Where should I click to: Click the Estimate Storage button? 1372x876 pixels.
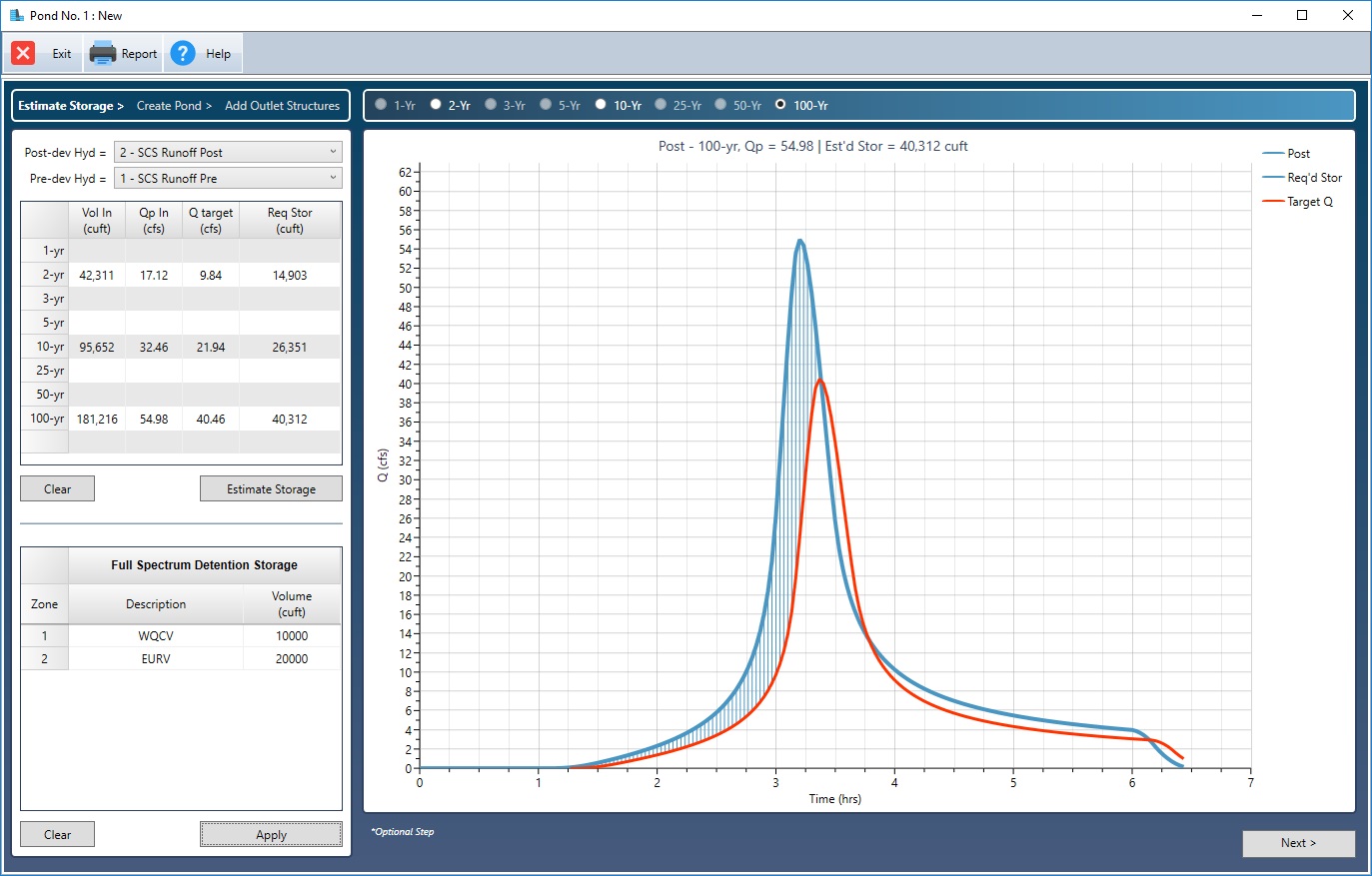click(271, 488)
